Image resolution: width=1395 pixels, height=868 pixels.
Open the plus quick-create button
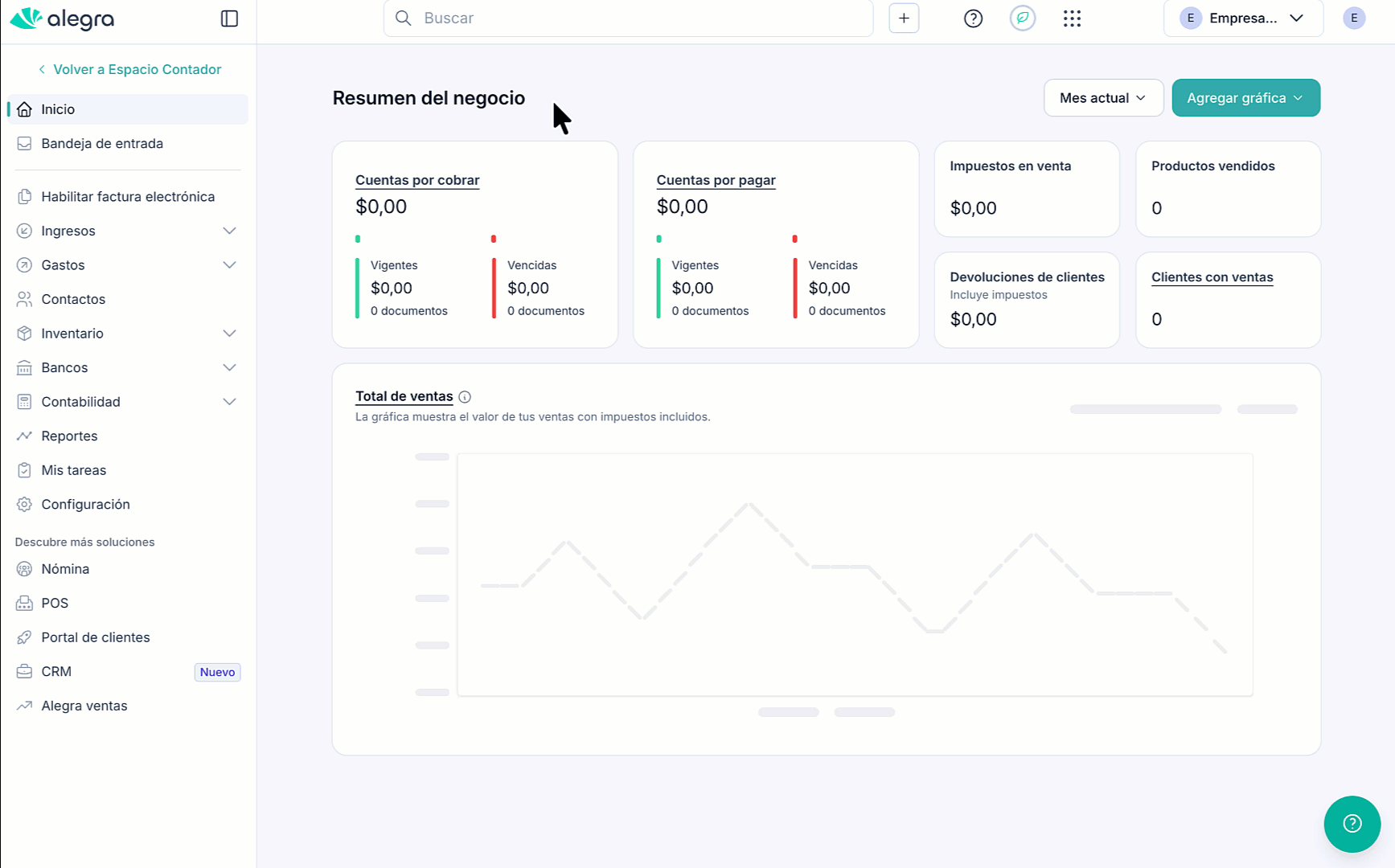(904, 18)
